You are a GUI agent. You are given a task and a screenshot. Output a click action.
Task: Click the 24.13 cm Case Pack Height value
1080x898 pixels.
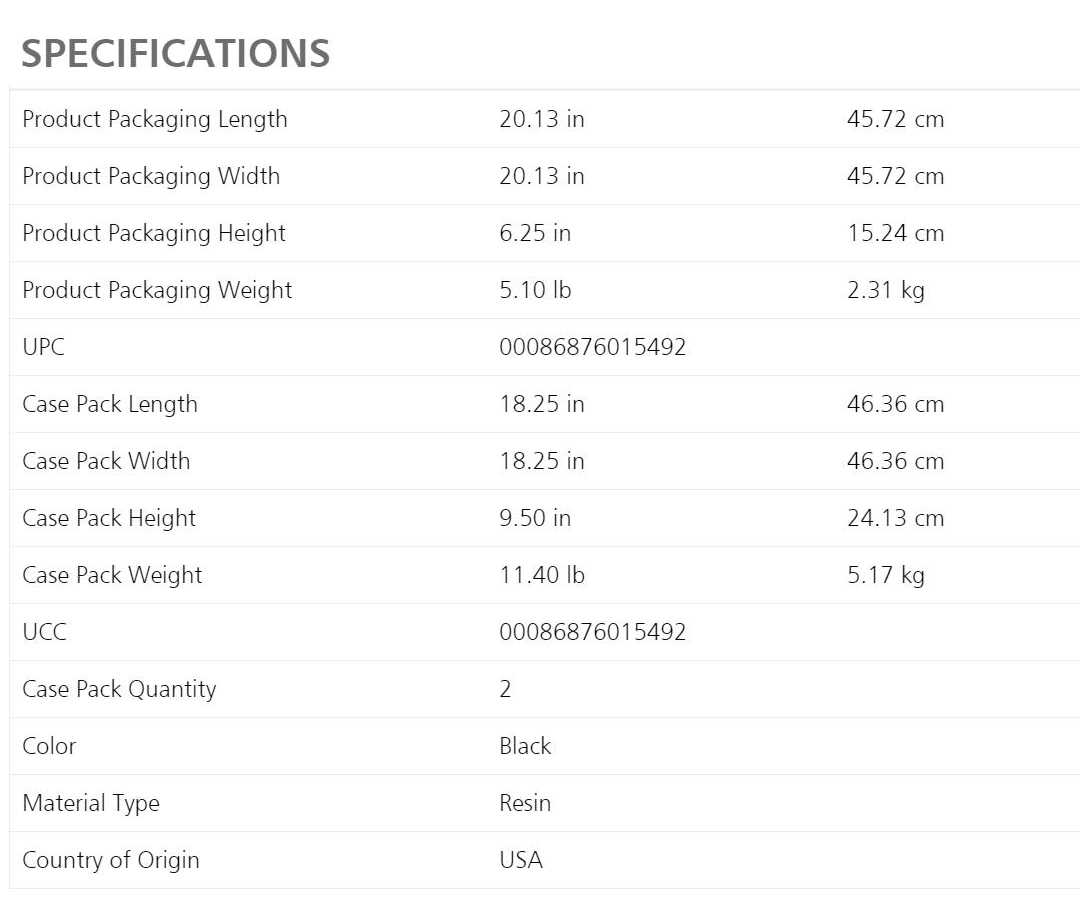(895, 518)
